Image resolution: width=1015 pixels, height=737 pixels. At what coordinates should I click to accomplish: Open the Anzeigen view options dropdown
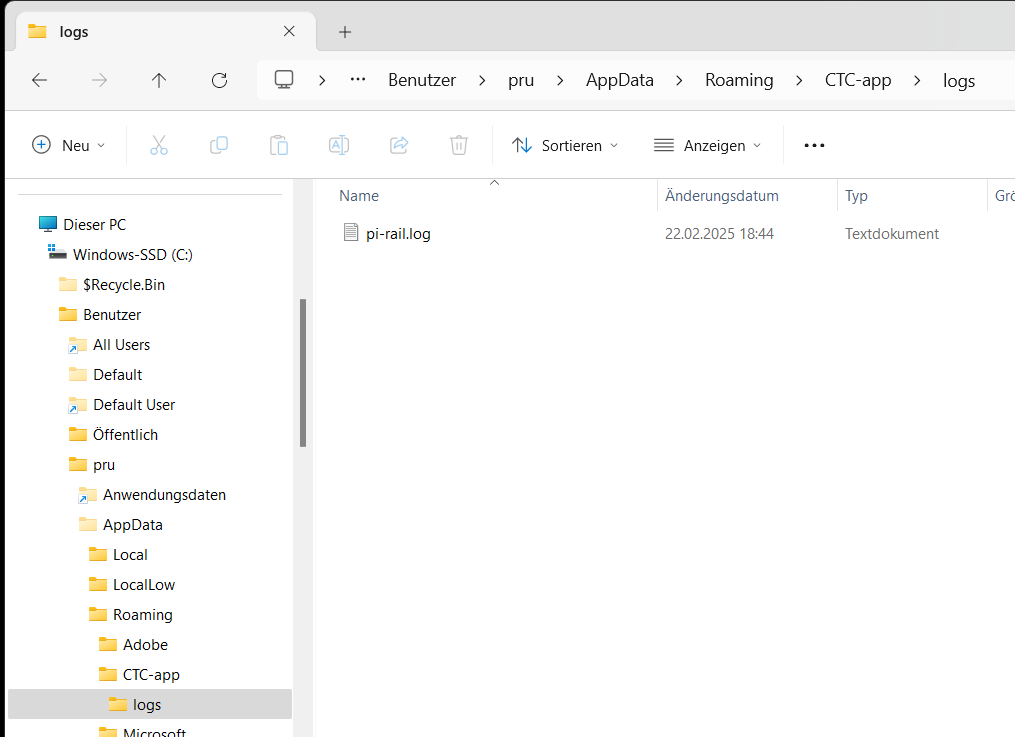[707, 145]
